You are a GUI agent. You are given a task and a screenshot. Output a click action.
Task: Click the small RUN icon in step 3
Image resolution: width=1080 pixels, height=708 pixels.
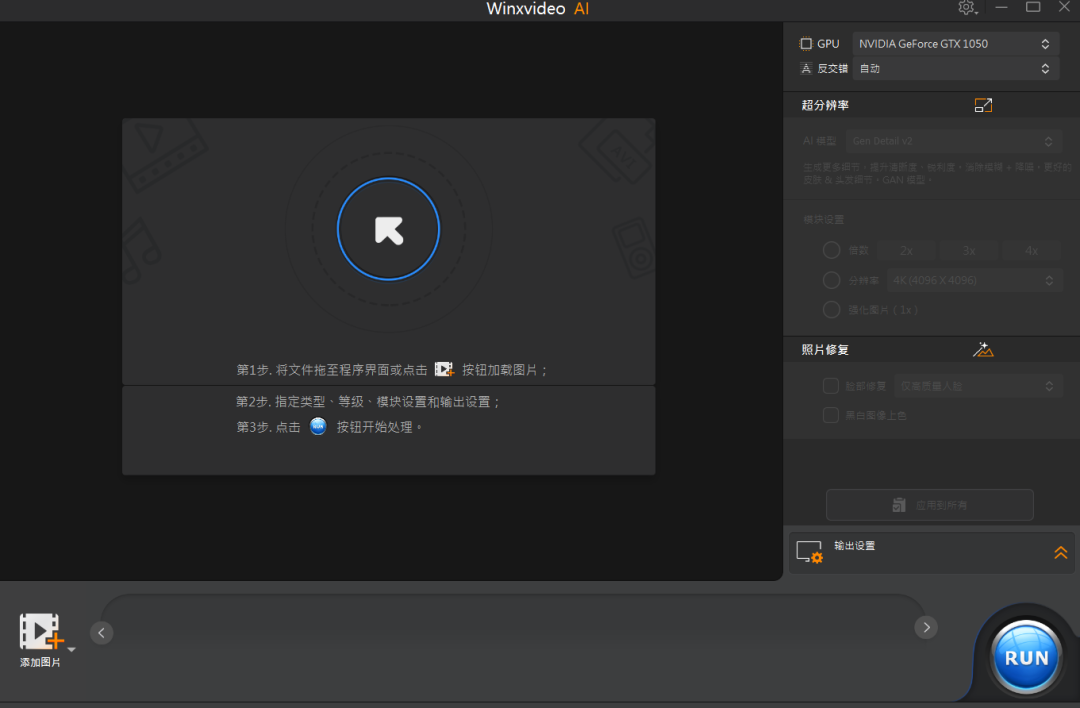pyautogui.click(x=318, y=426)
